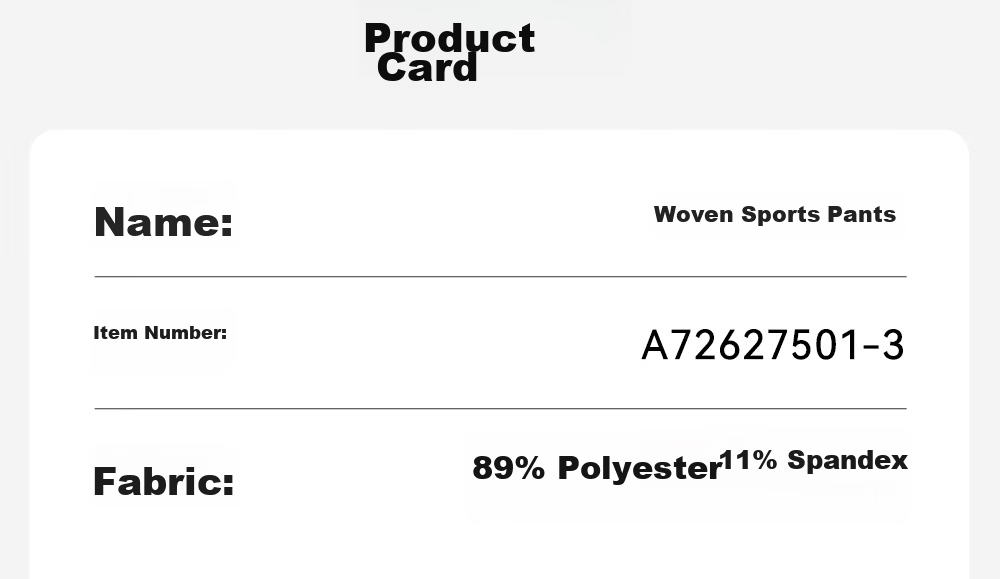Select the "Name:" label
Screen dimensions: 1000x579
163,222
